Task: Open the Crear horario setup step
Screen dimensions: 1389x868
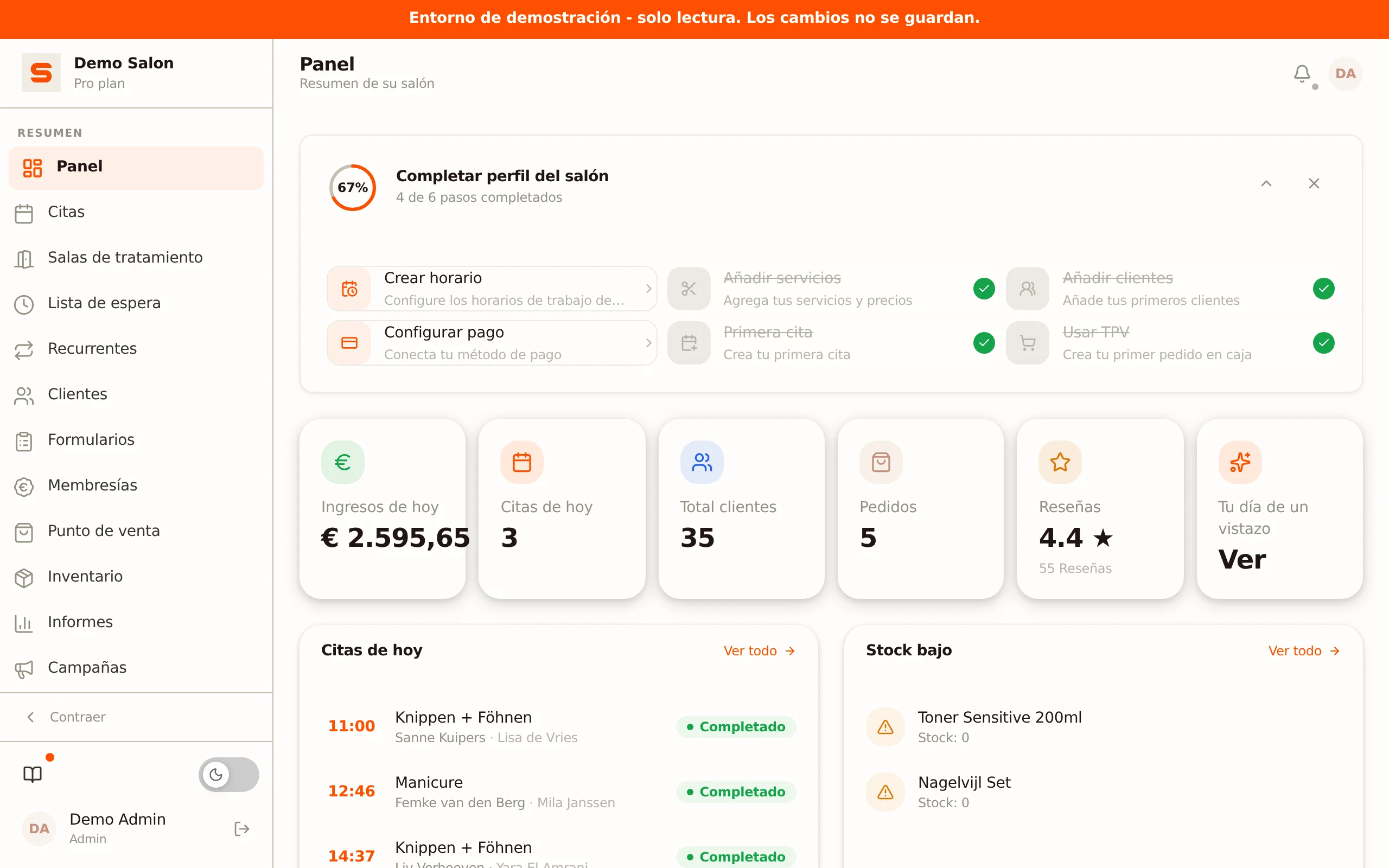Action: coord(492,289)
